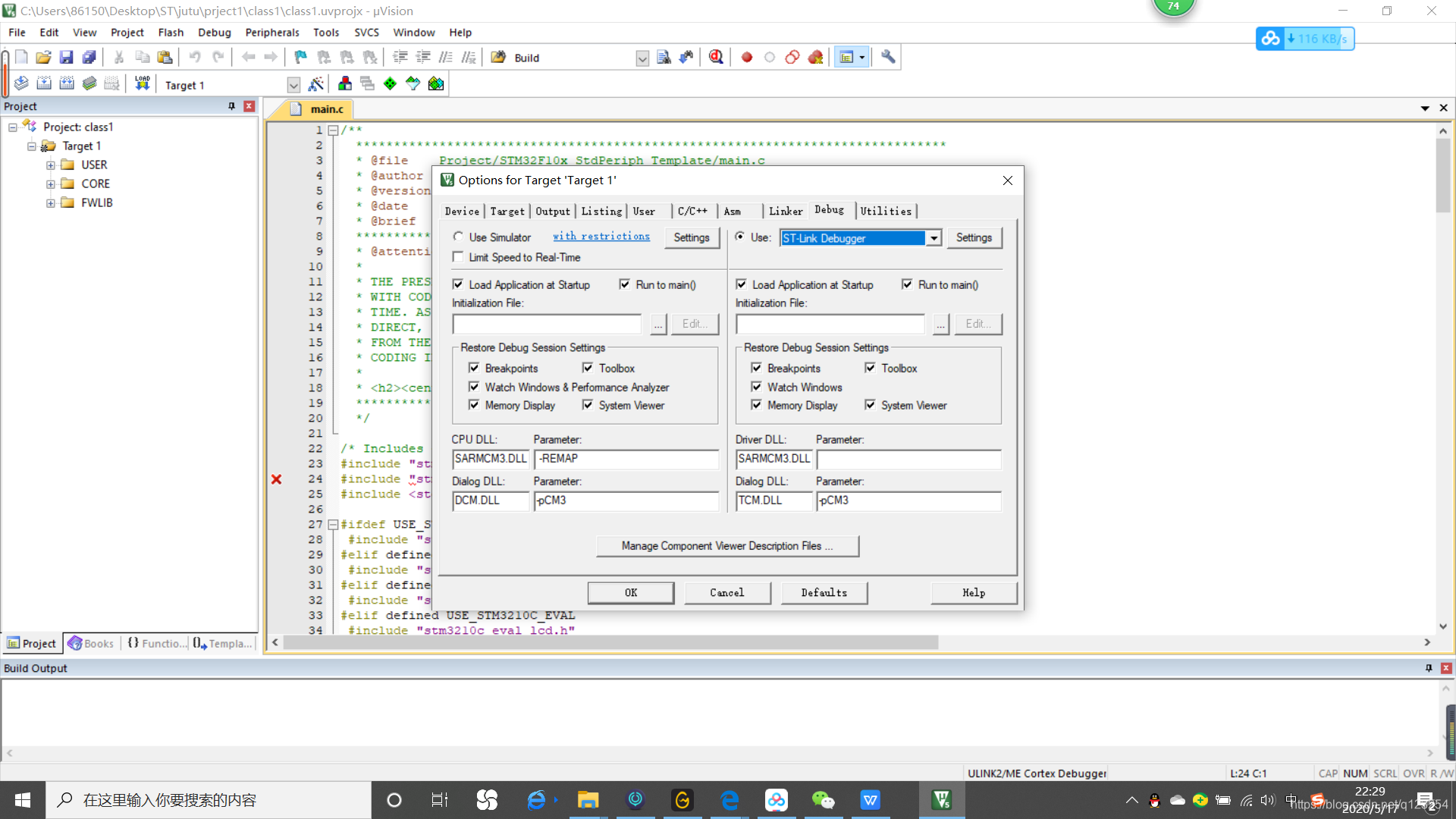Open Configuration wrench icon

click(x=888, y=58)
